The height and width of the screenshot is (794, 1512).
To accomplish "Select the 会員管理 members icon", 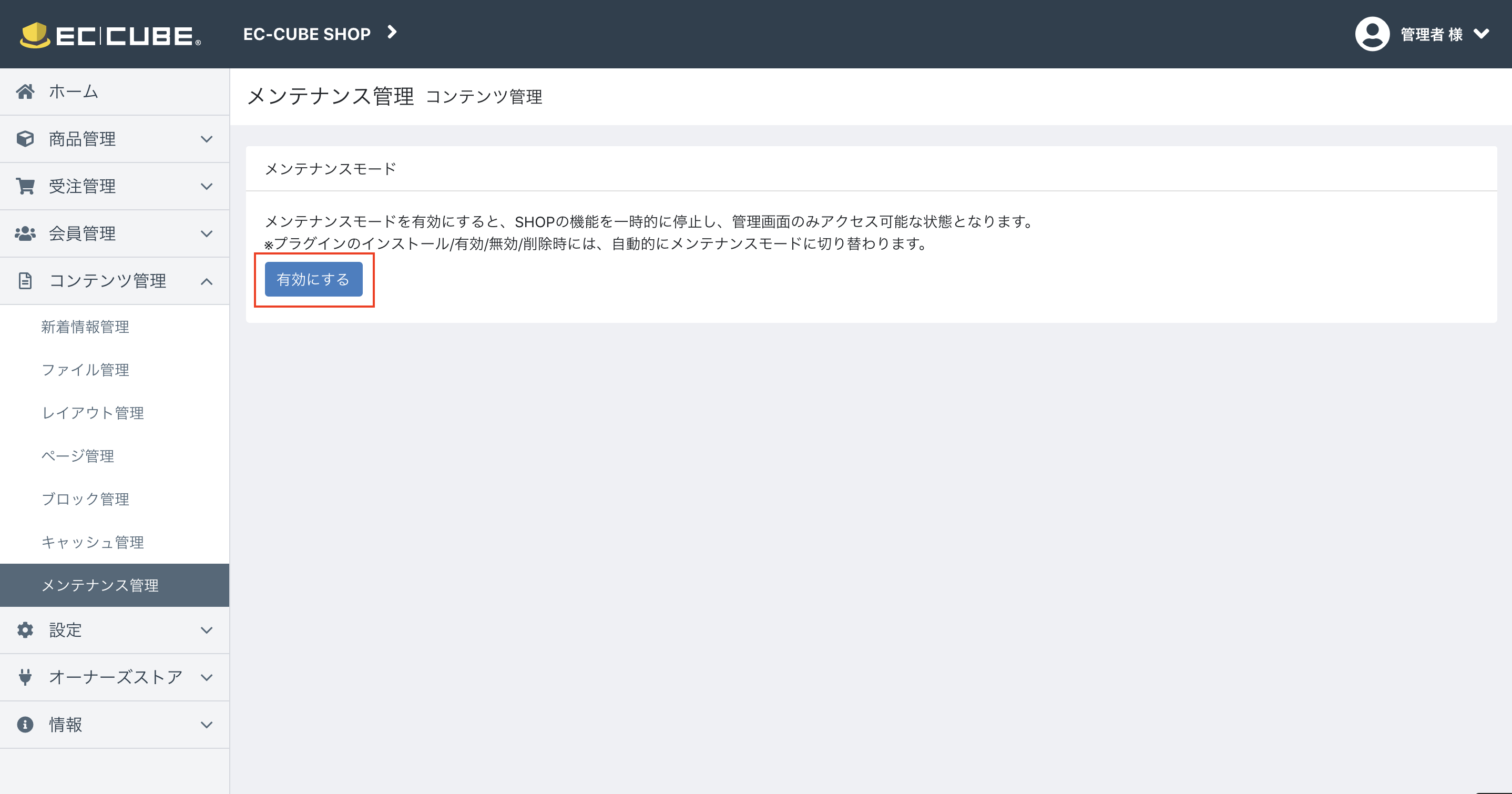I will coord(26,233).
